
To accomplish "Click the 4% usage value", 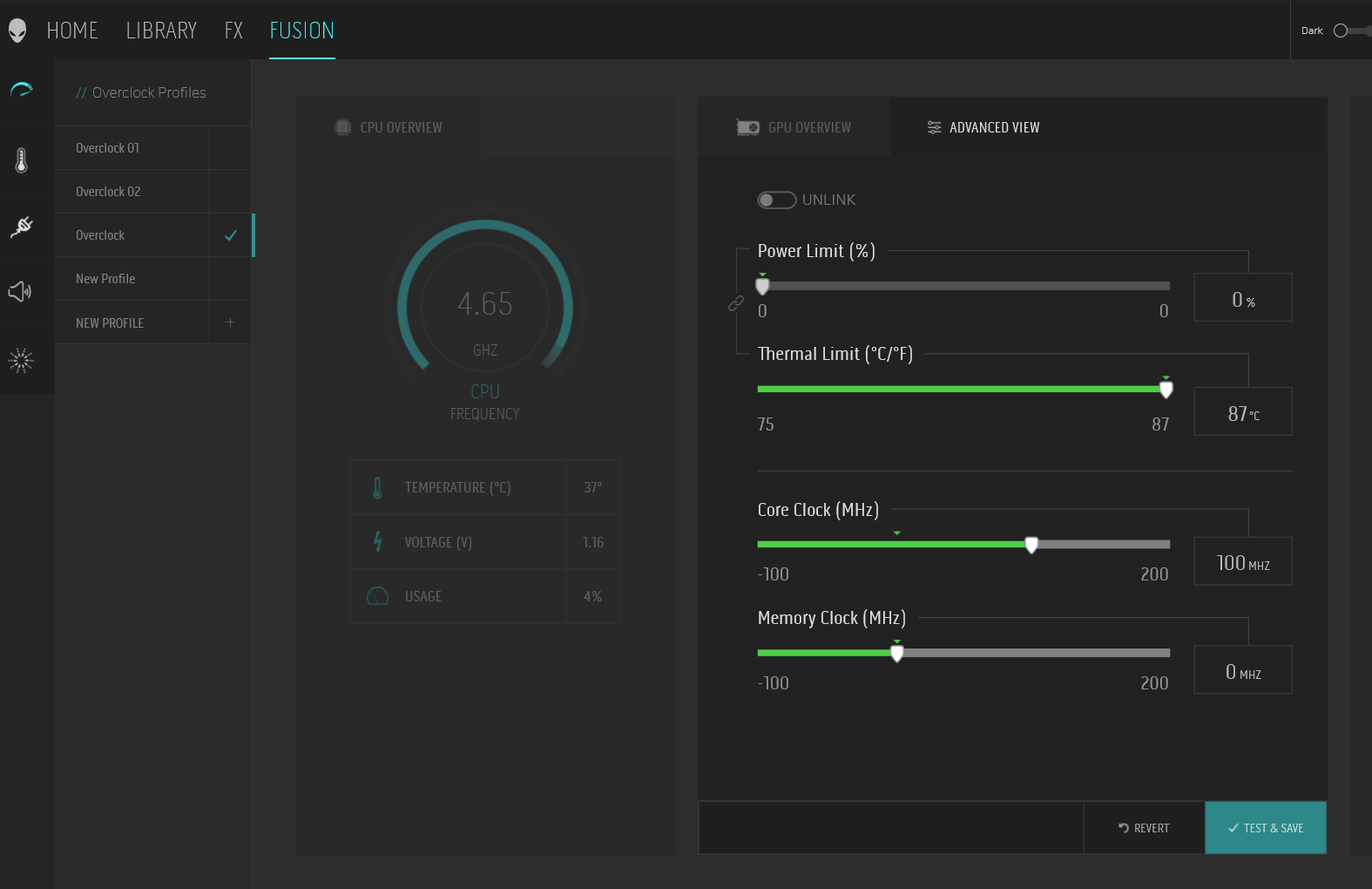I will pos(593,596).
